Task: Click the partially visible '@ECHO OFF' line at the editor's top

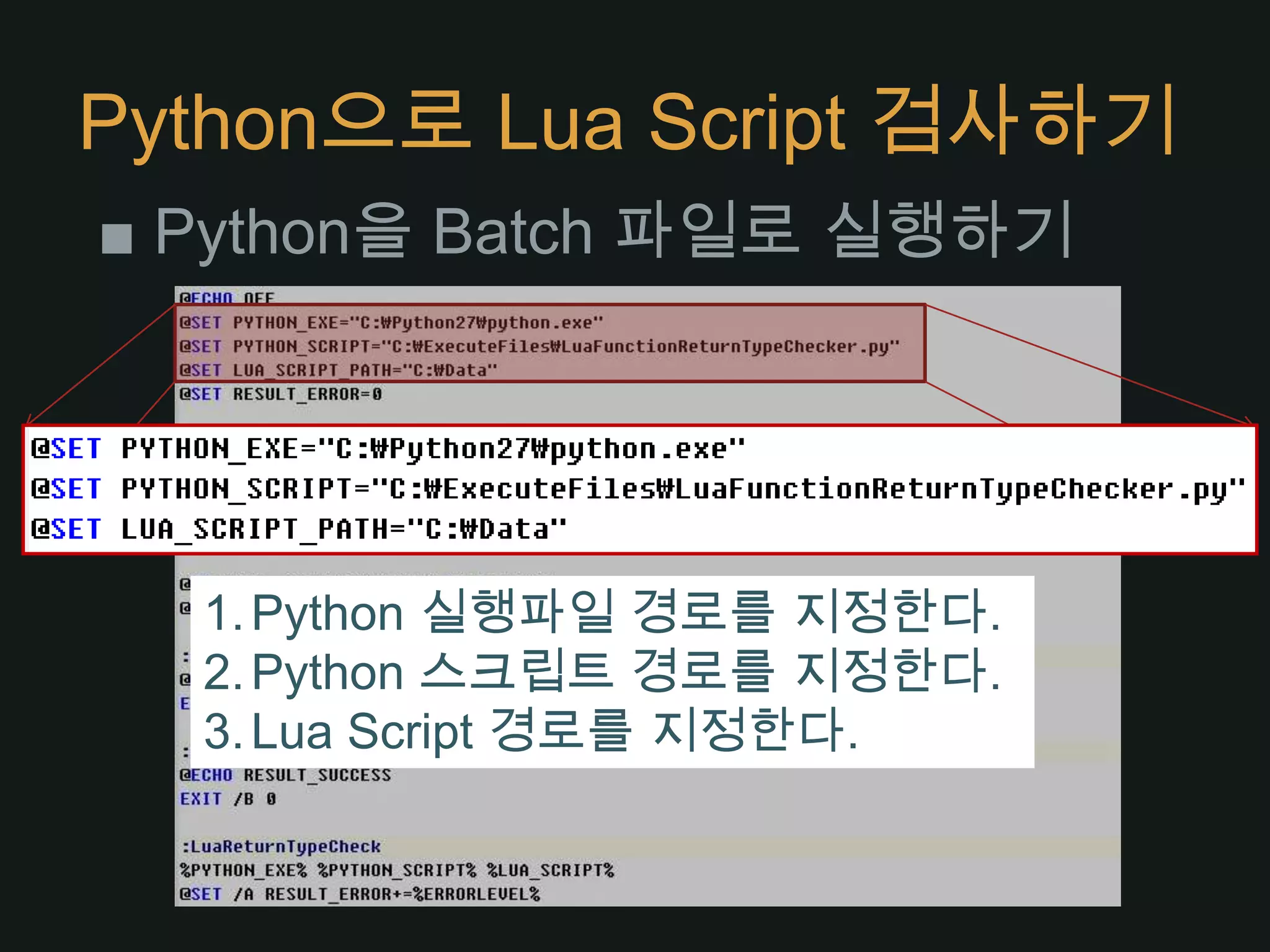Action: coord(226,298)
